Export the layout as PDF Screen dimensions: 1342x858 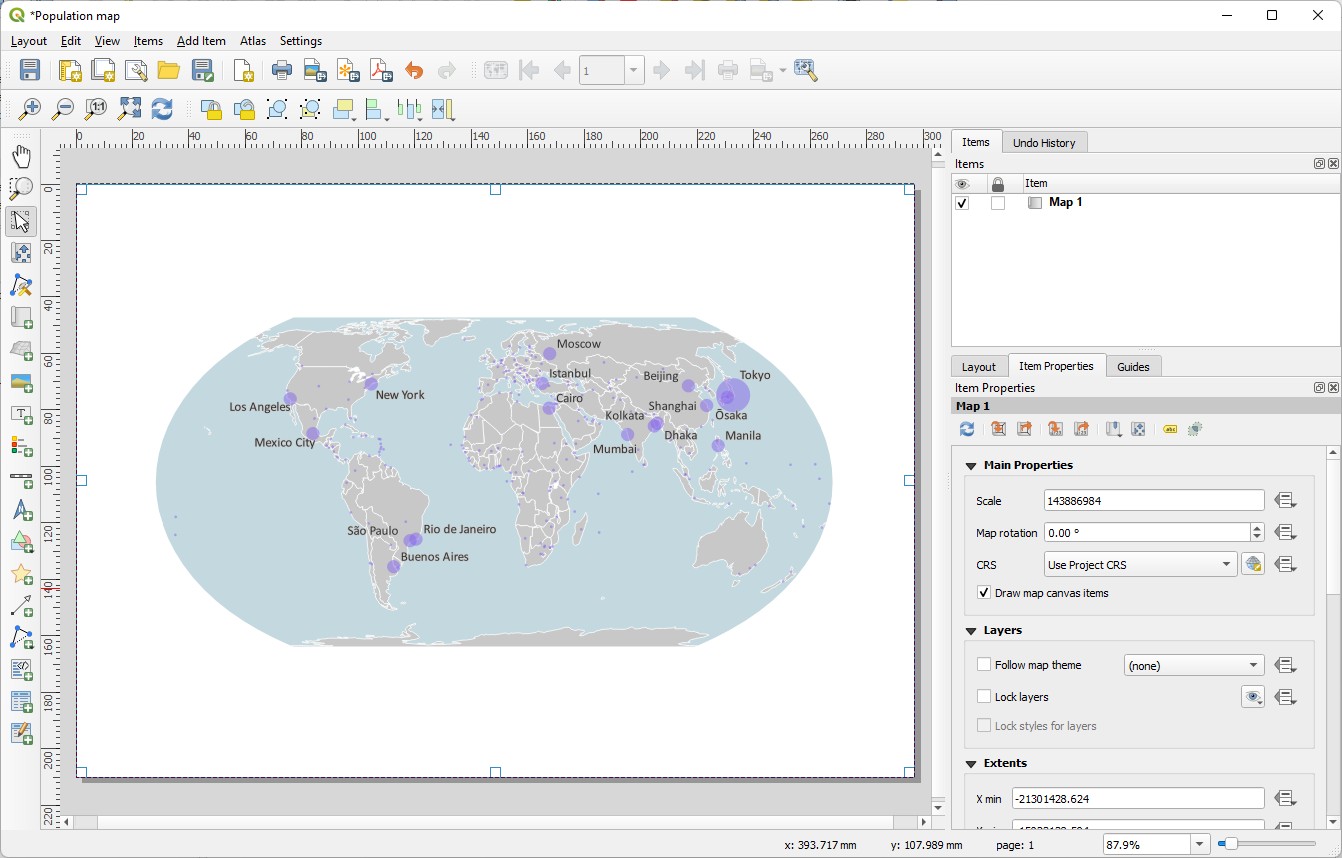click(x=381, y=70)
